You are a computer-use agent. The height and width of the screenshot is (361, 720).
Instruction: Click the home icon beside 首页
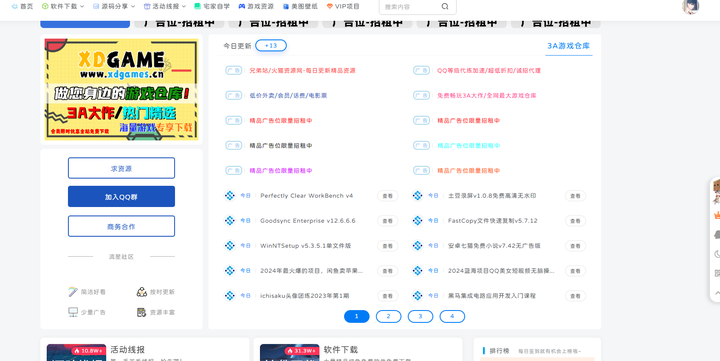(x=14, y=6)
